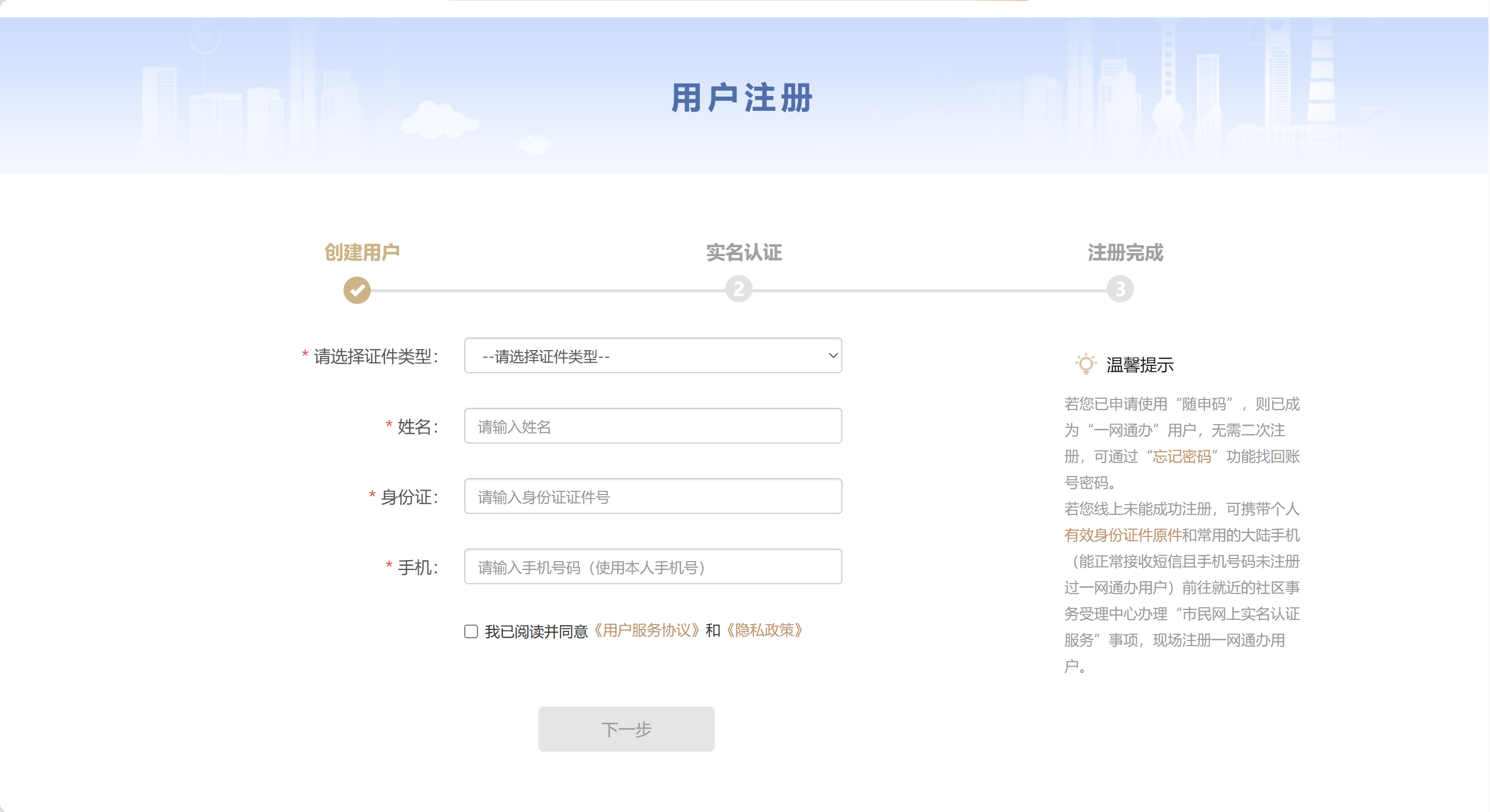Check the 我已阅读并同意 agreement checkbox
The image size is (1490, 812).
pyautogui.click(x=471, y=631)
